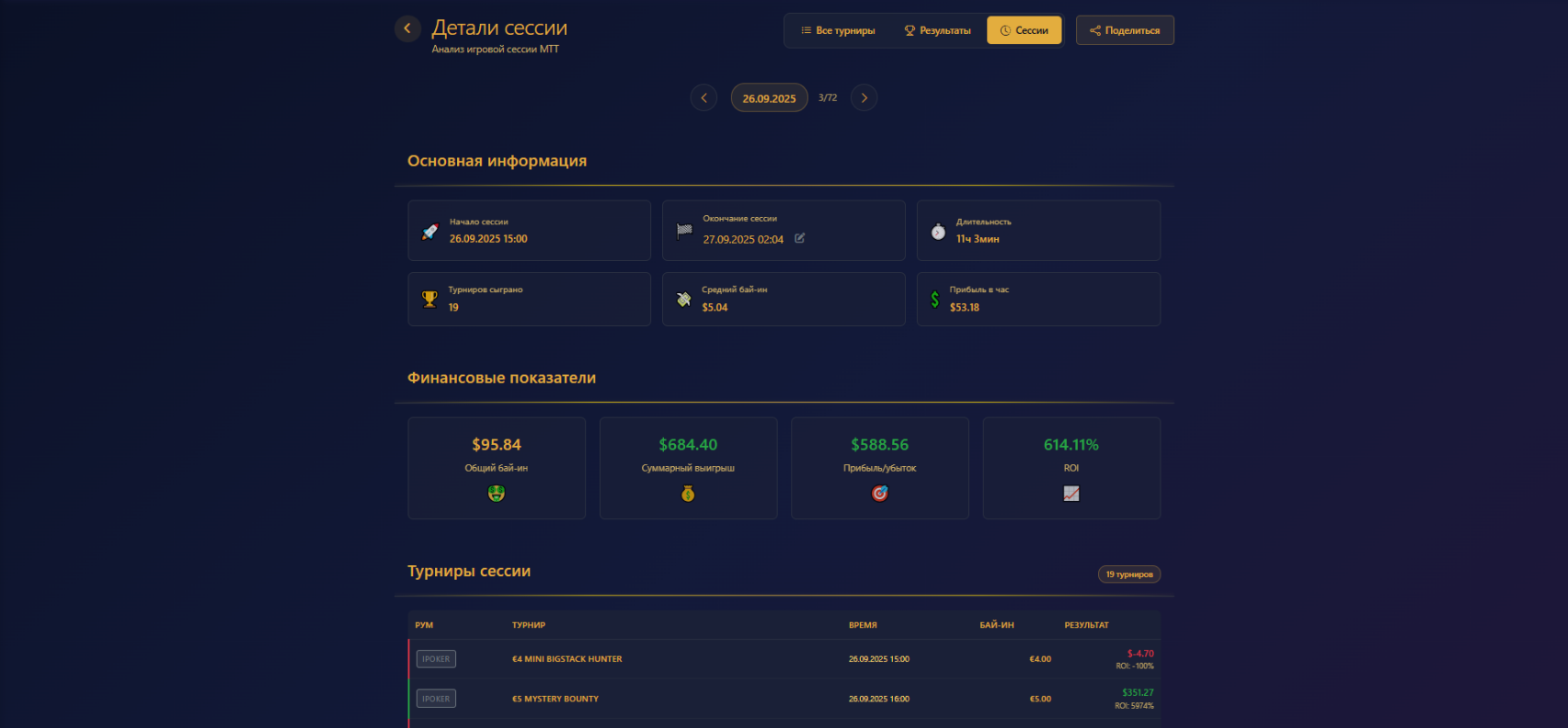
Task: Click the stopwatch icon for Длительность
Action: [938, 232]
